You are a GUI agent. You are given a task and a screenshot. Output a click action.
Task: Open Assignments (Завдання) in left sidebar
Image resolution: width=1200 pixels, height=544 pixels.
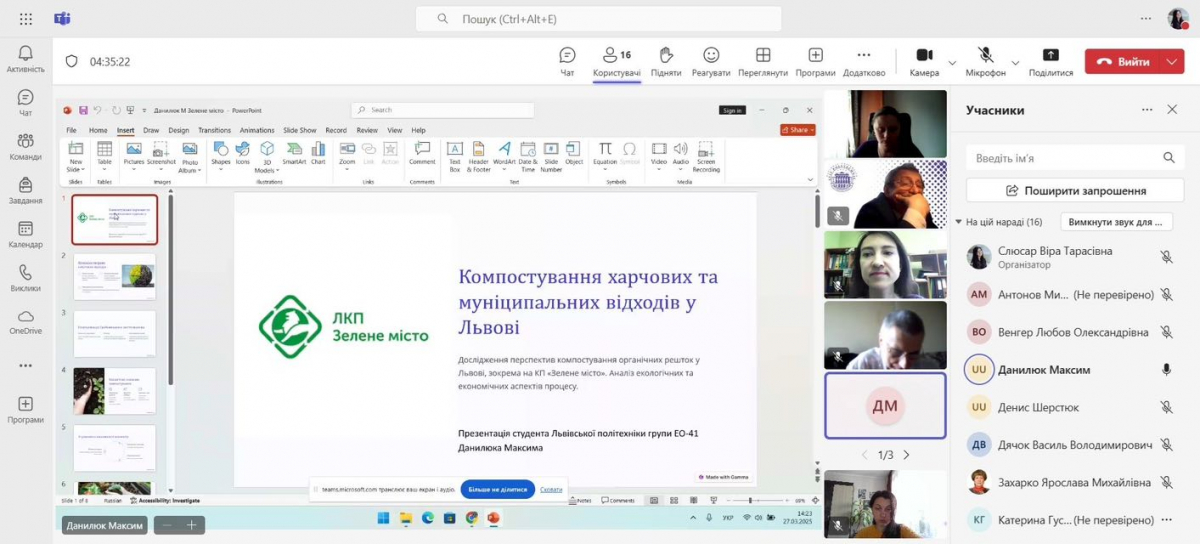25,191
